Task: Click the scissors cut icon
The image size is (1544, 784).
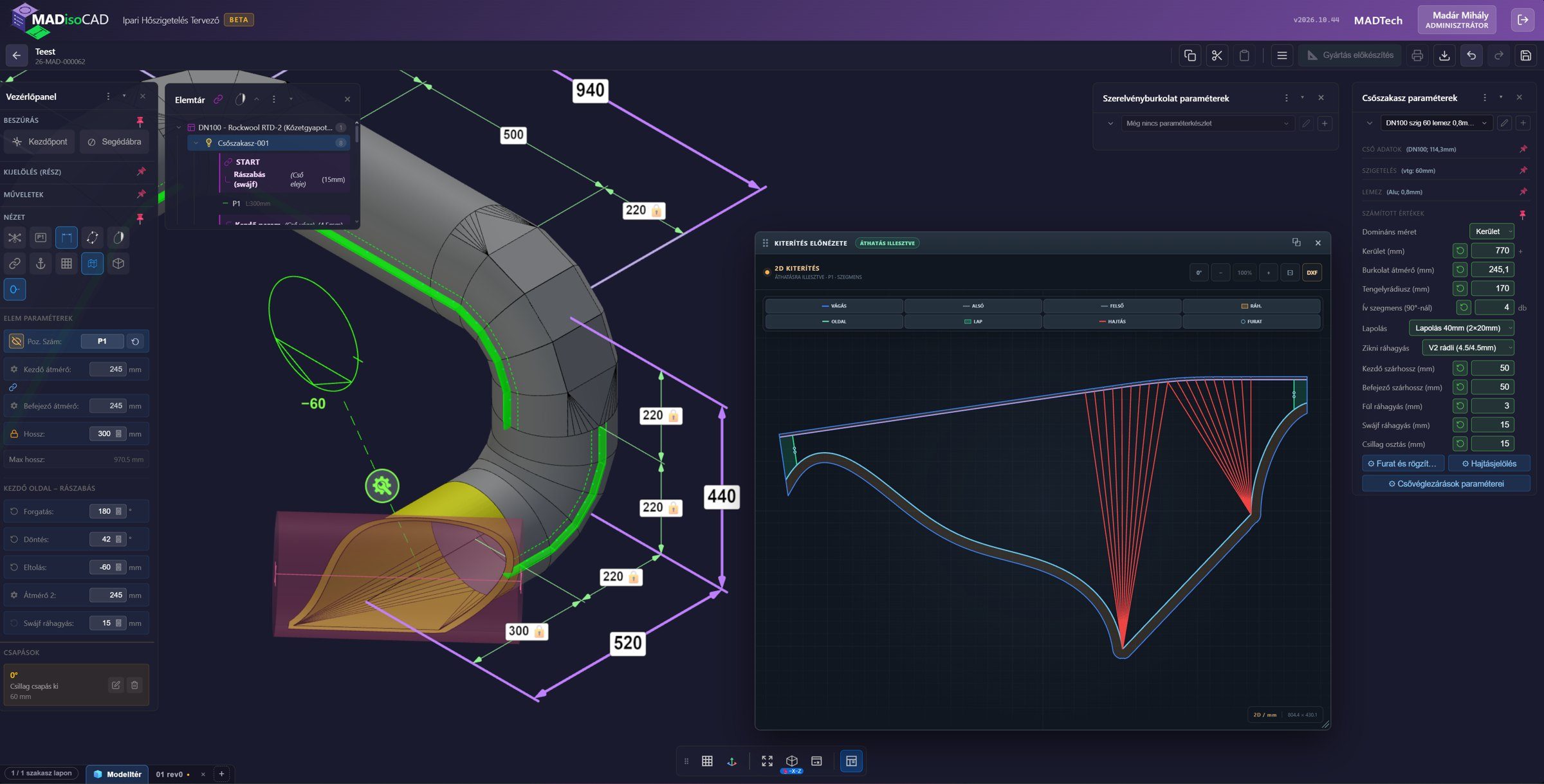Action: point(1217,55)
